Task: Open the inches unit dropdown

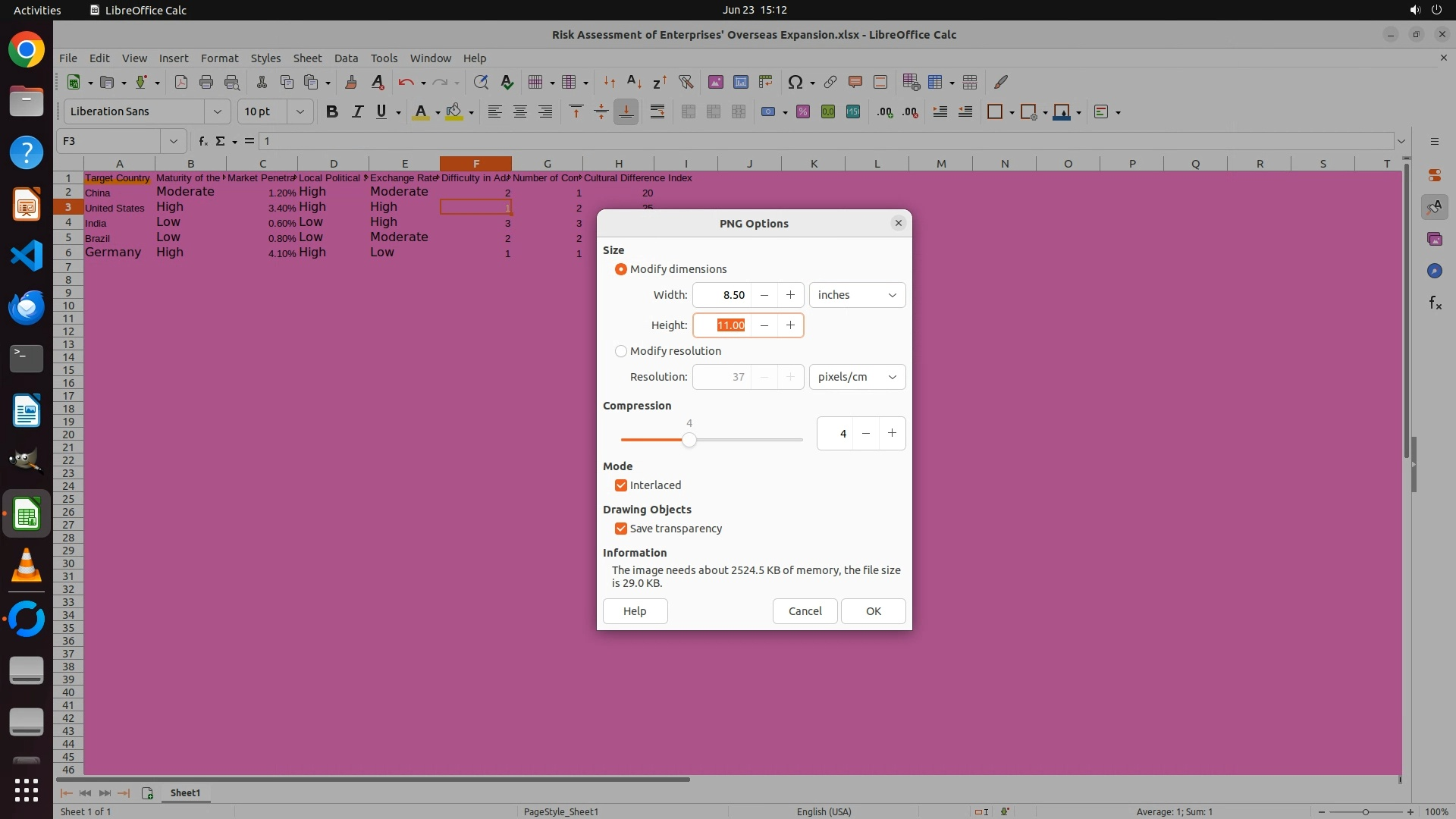Action: pos(857,295)
